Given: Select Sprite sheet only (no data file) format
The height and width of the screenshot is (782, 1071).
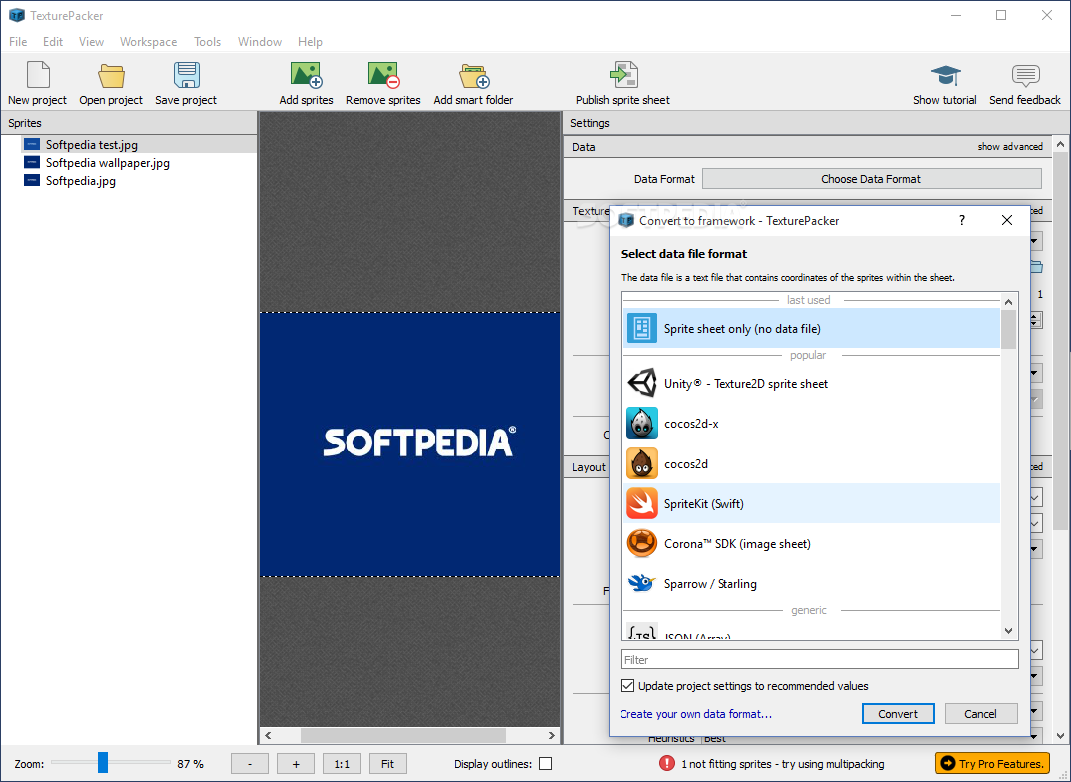Looking at the screenshot, I should pyautogui.click(x=811, y=329).
